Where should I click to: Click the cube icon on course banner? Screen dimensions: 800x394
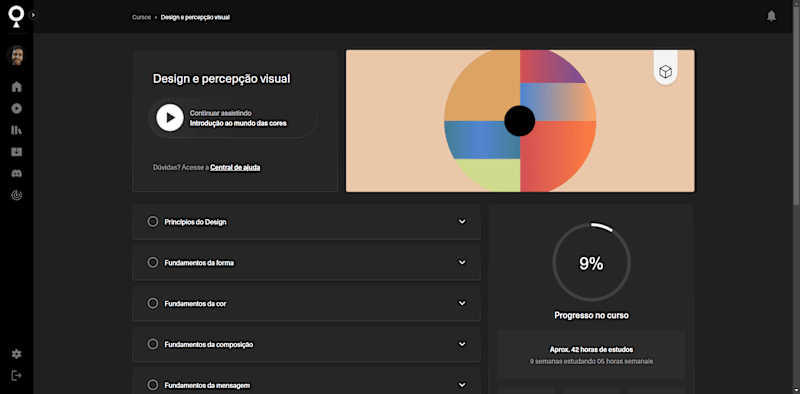pyautogui.click(x=665, y=71)
